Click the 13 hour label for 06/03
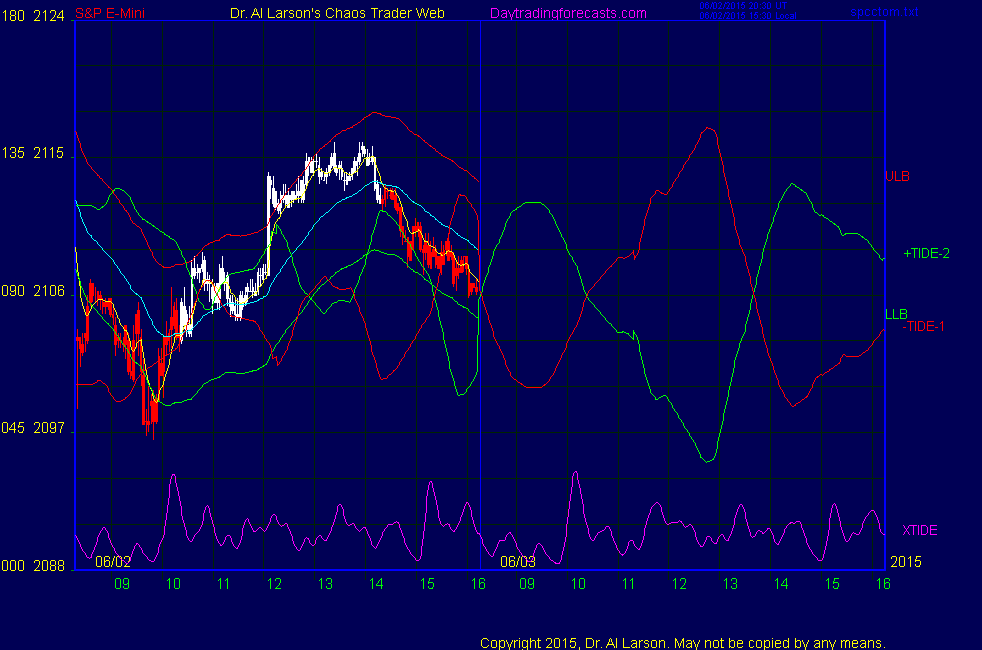The height and width of the screenshot is (650, 982). click(730, 584)
